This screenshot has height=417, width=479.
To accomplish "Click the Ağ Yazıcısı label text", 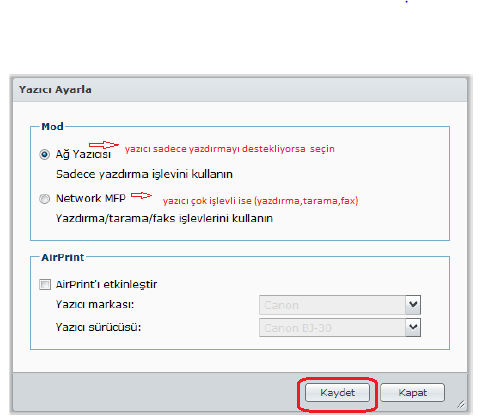I will click(83, 154).
